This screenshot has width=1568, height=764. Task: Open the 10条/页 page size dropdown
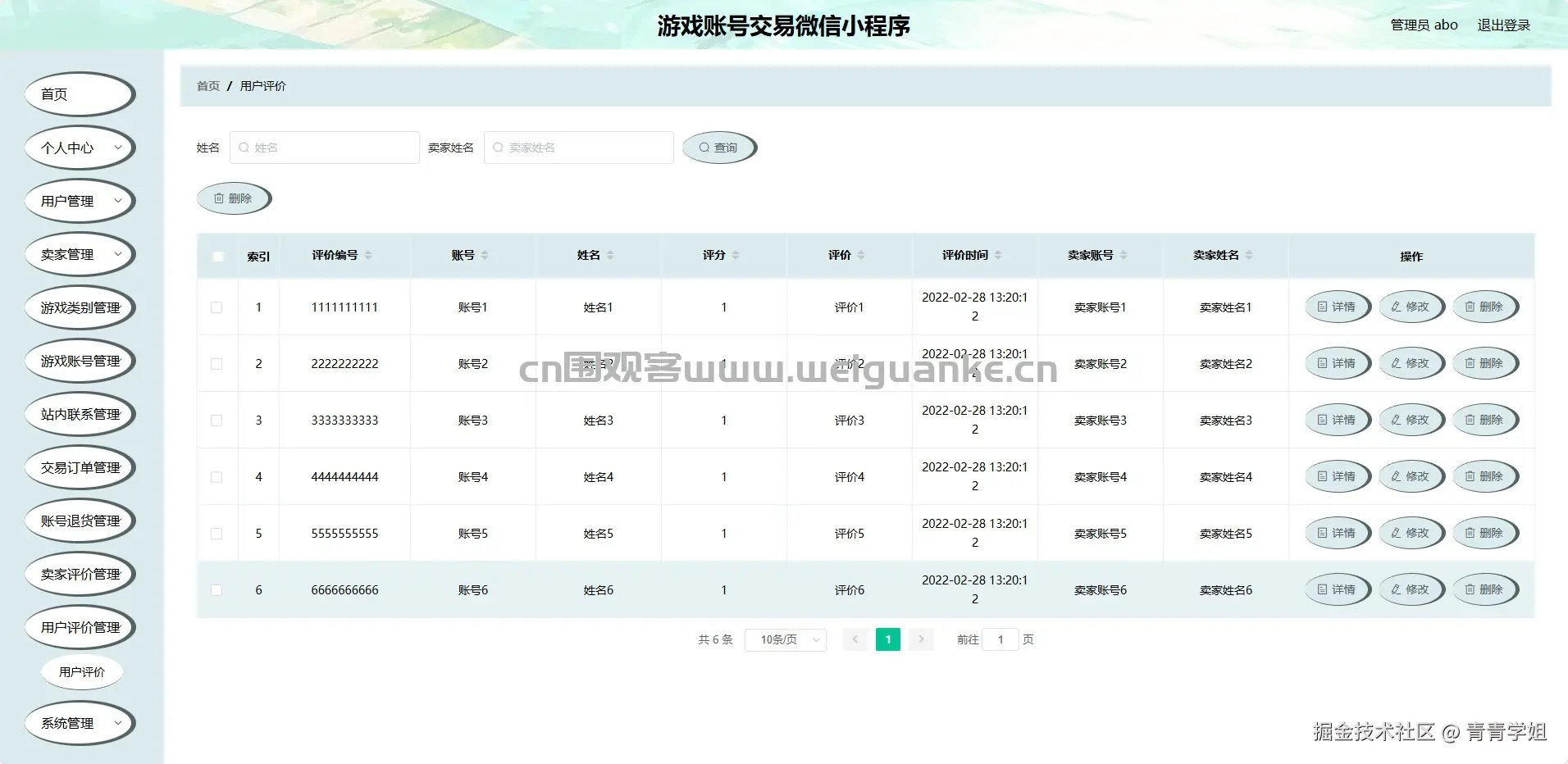tap(786, 639)
